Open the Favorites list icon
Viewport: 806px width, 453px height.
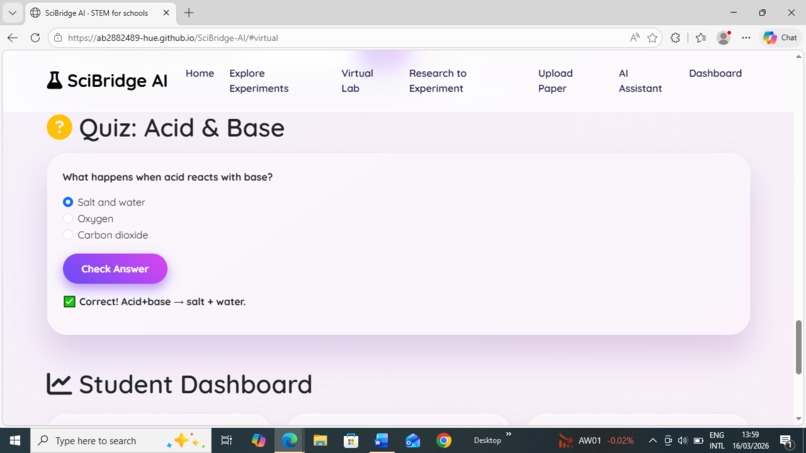pos(701,38)
